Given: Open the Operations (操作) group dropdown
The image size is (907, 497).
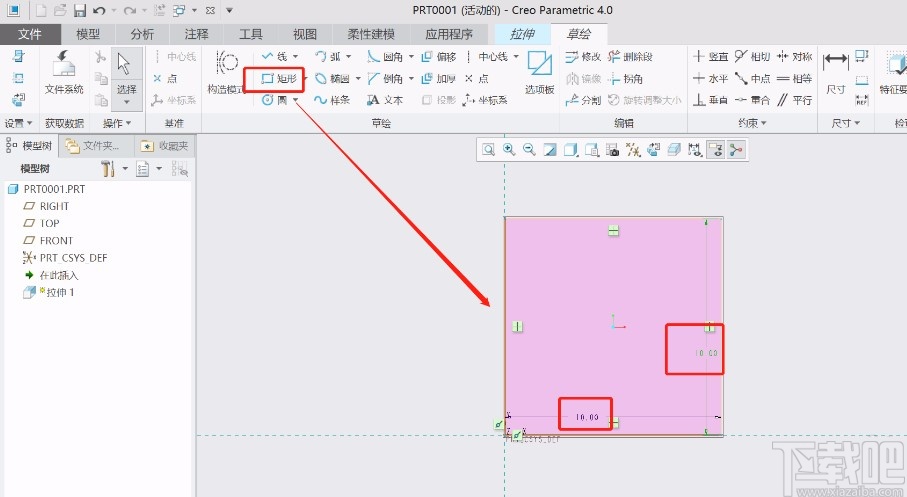Looking at the screenshot, I should point(117,123).
